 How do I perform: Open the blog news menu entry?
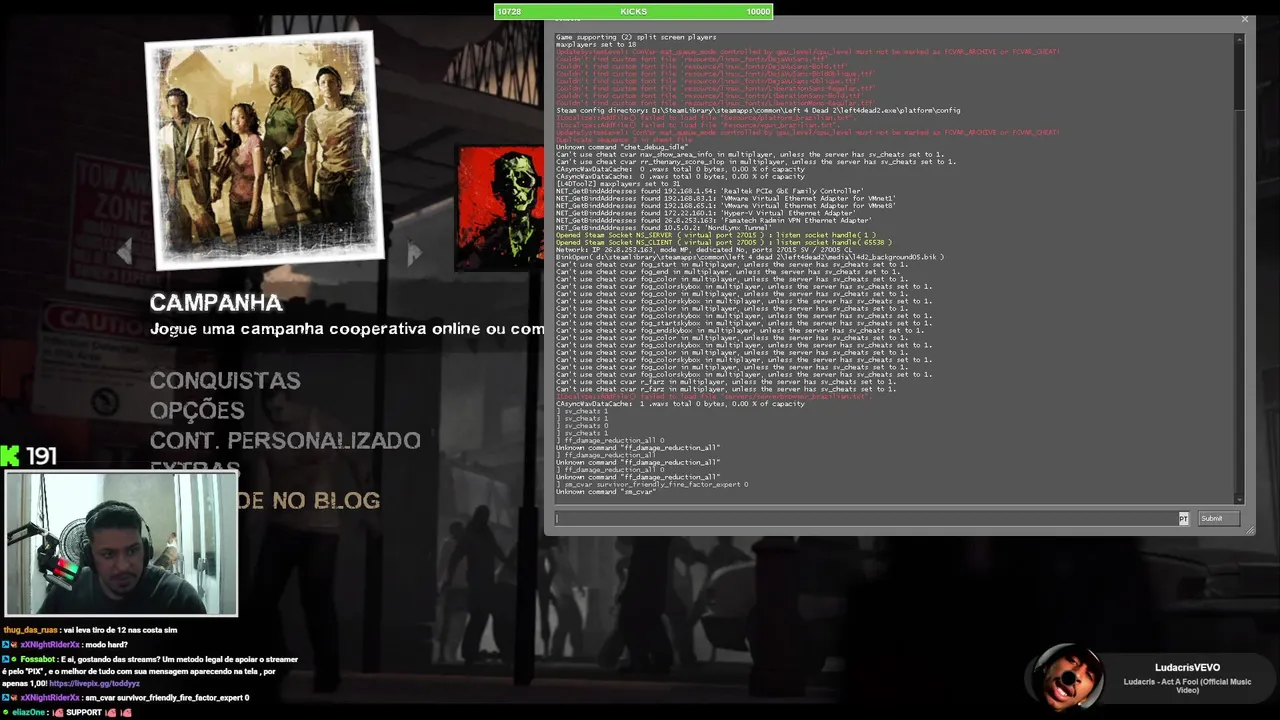click(x=310, y=500)
